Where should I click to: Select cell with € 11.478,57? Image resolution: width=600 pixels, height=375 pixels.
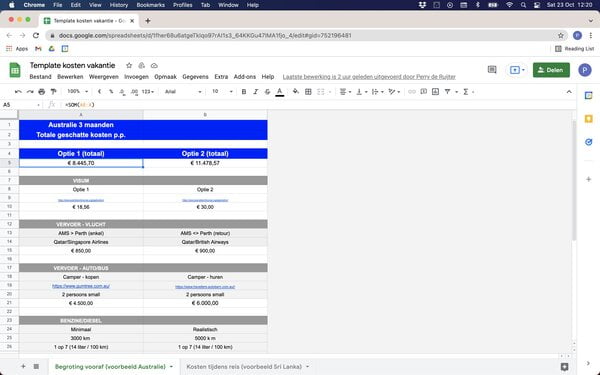pos(205,163)
